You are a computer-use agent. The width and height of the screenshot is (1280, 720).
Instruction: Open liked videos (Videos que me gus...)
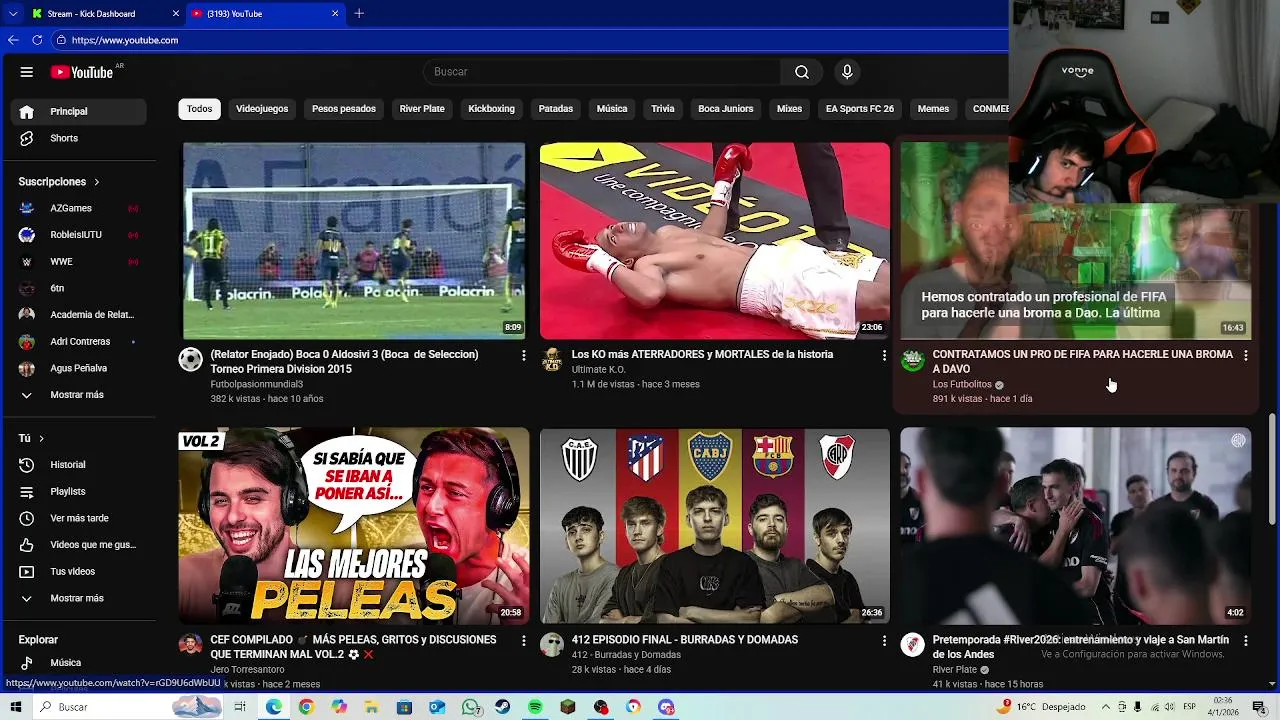pos(78,545)
